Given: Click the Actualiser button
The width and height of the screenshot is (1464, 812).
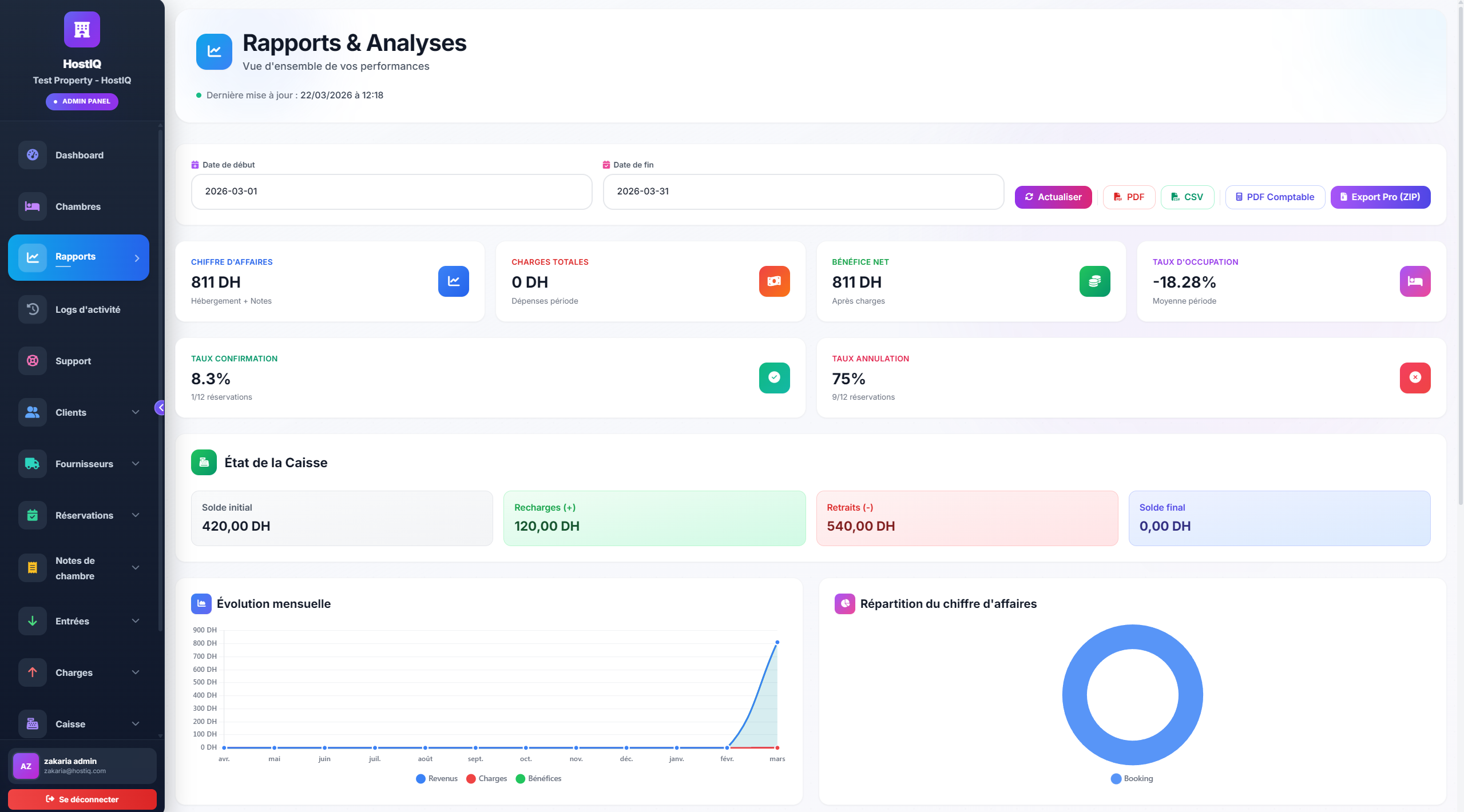Looking at the screenshot, I should point(1053,197).
